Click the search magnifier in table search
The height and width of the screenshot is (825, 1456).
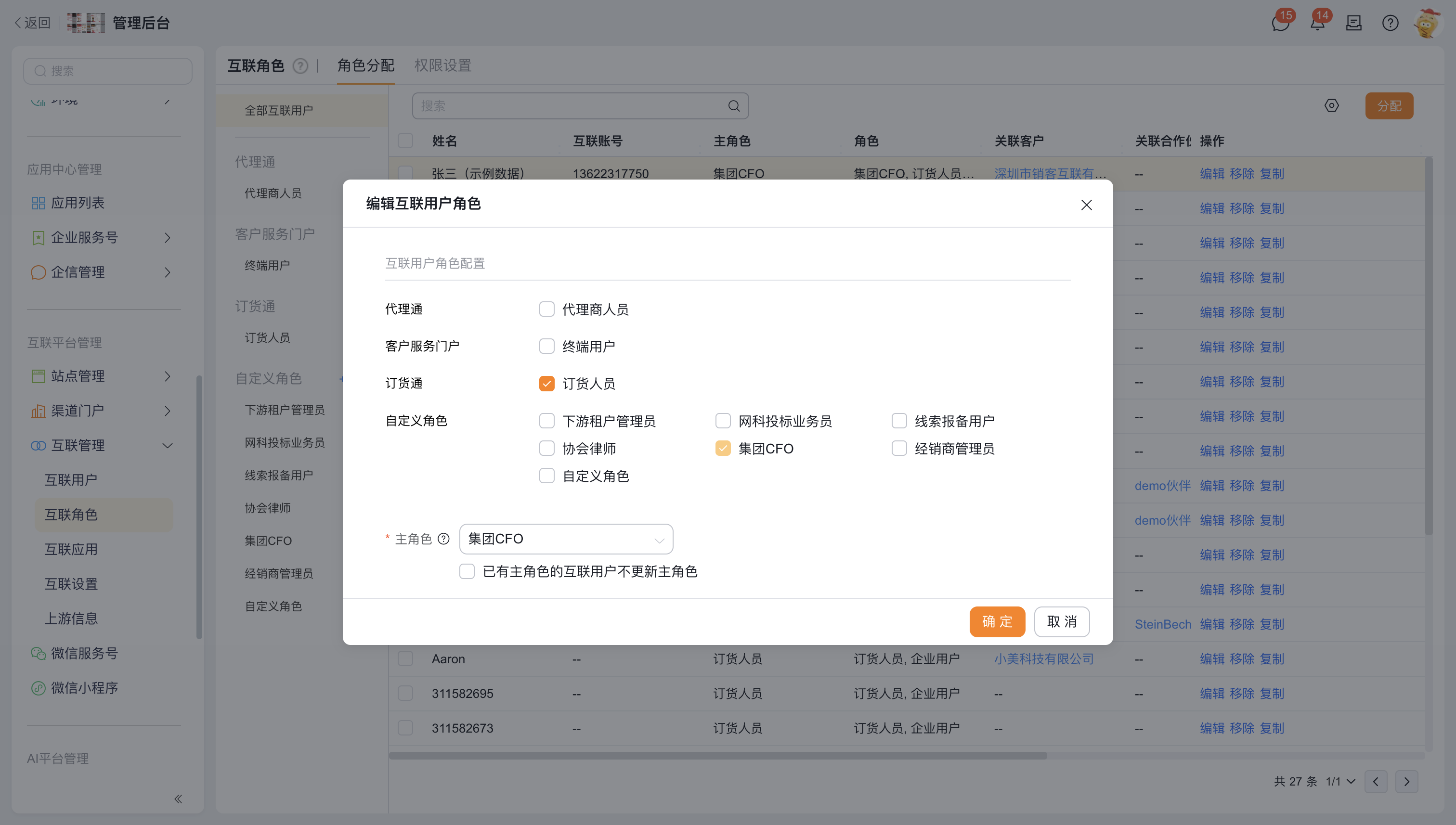[x=734, y=106]
